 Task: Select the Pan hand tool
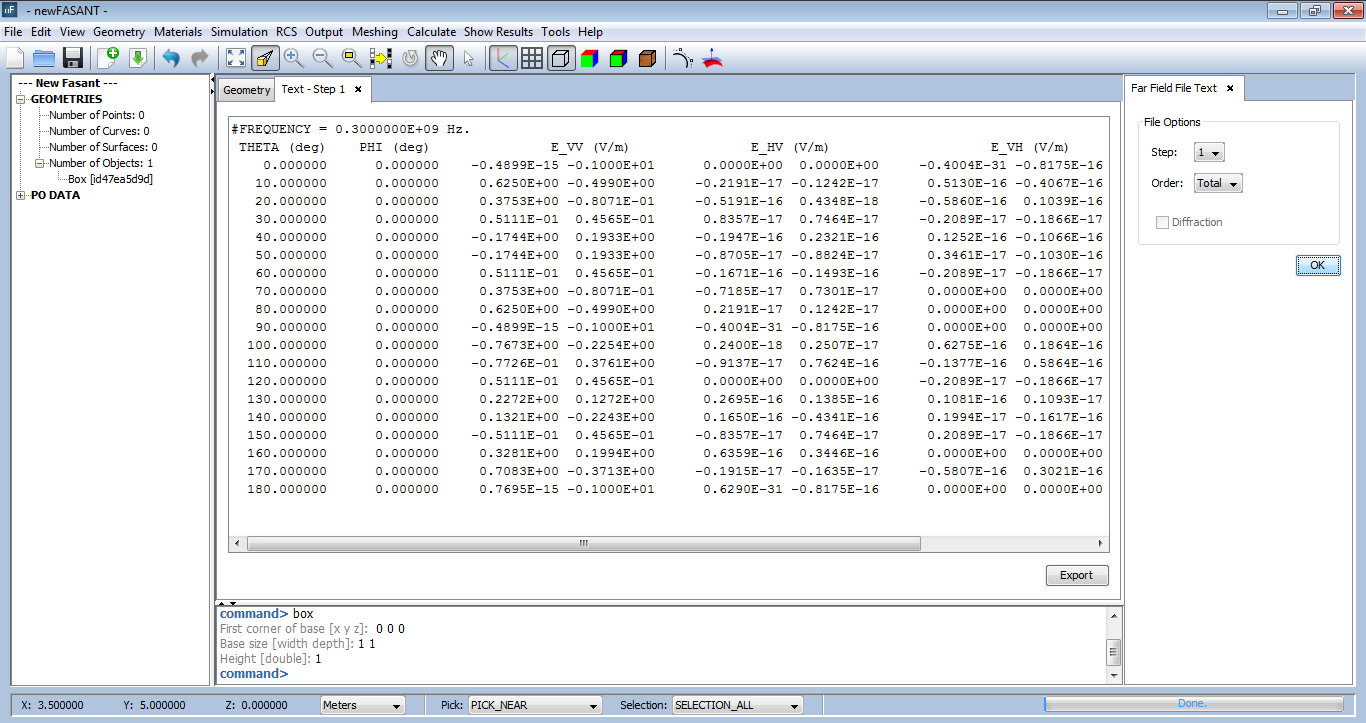(439, 58)
